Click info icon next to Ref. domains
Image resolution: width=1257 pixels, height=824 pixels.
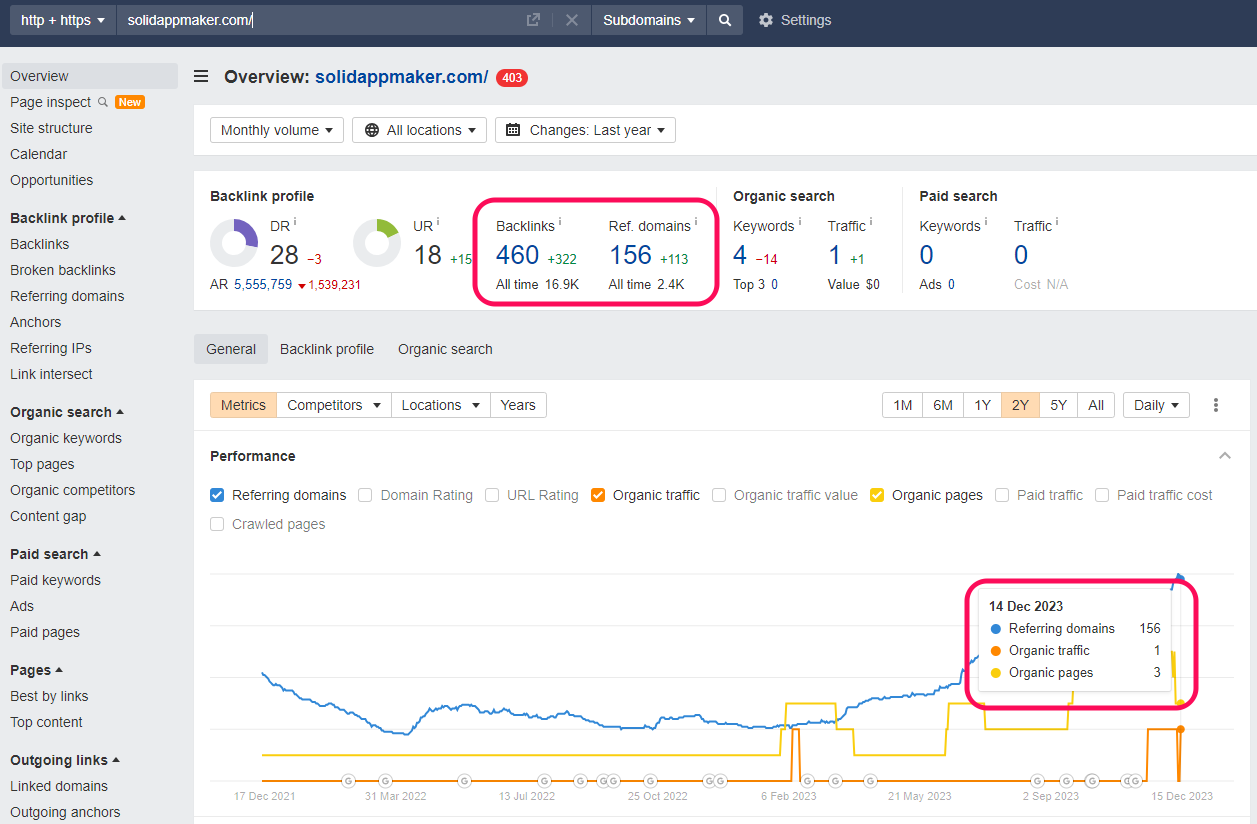pos(696,222)
